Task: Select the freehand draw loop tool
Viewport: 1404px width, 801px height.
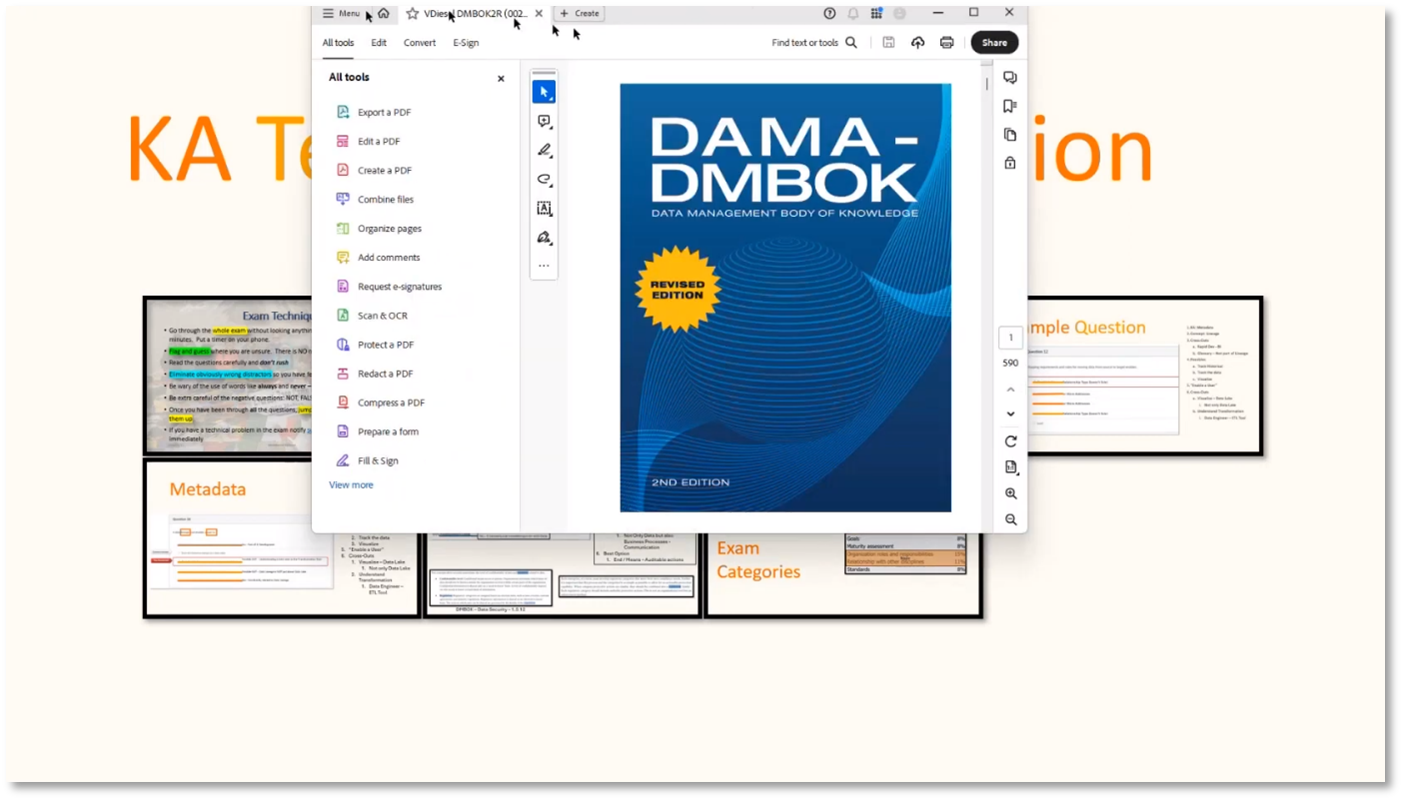Action: [x=544, y=179]
